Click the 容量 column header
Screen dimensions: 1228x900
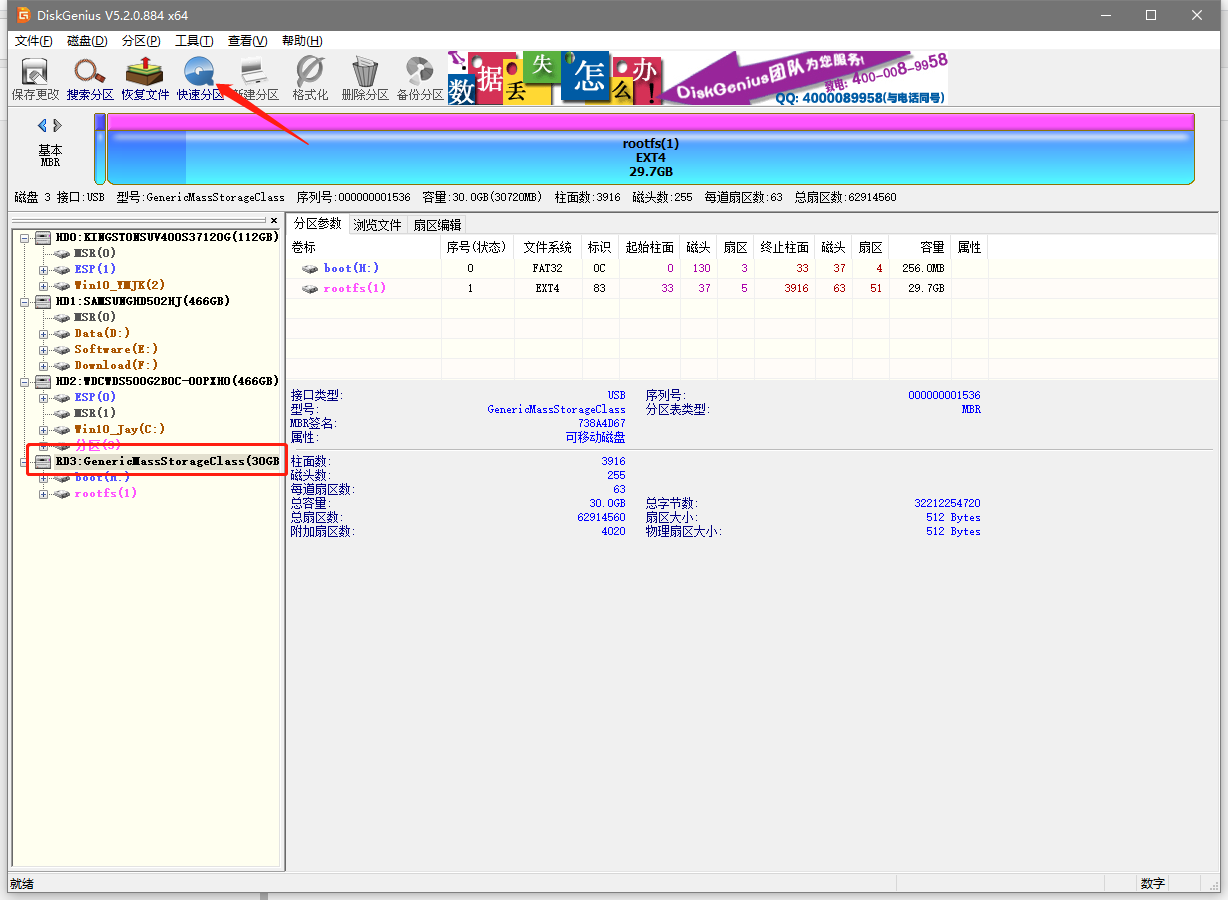[919, 247]
